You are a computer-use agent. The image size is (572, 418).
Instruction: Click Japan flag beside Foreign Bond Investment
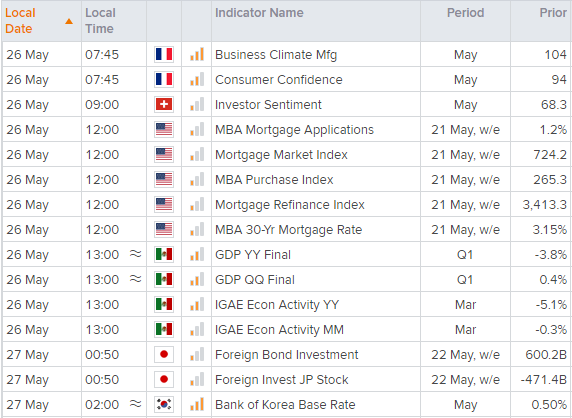pos(164,354)
